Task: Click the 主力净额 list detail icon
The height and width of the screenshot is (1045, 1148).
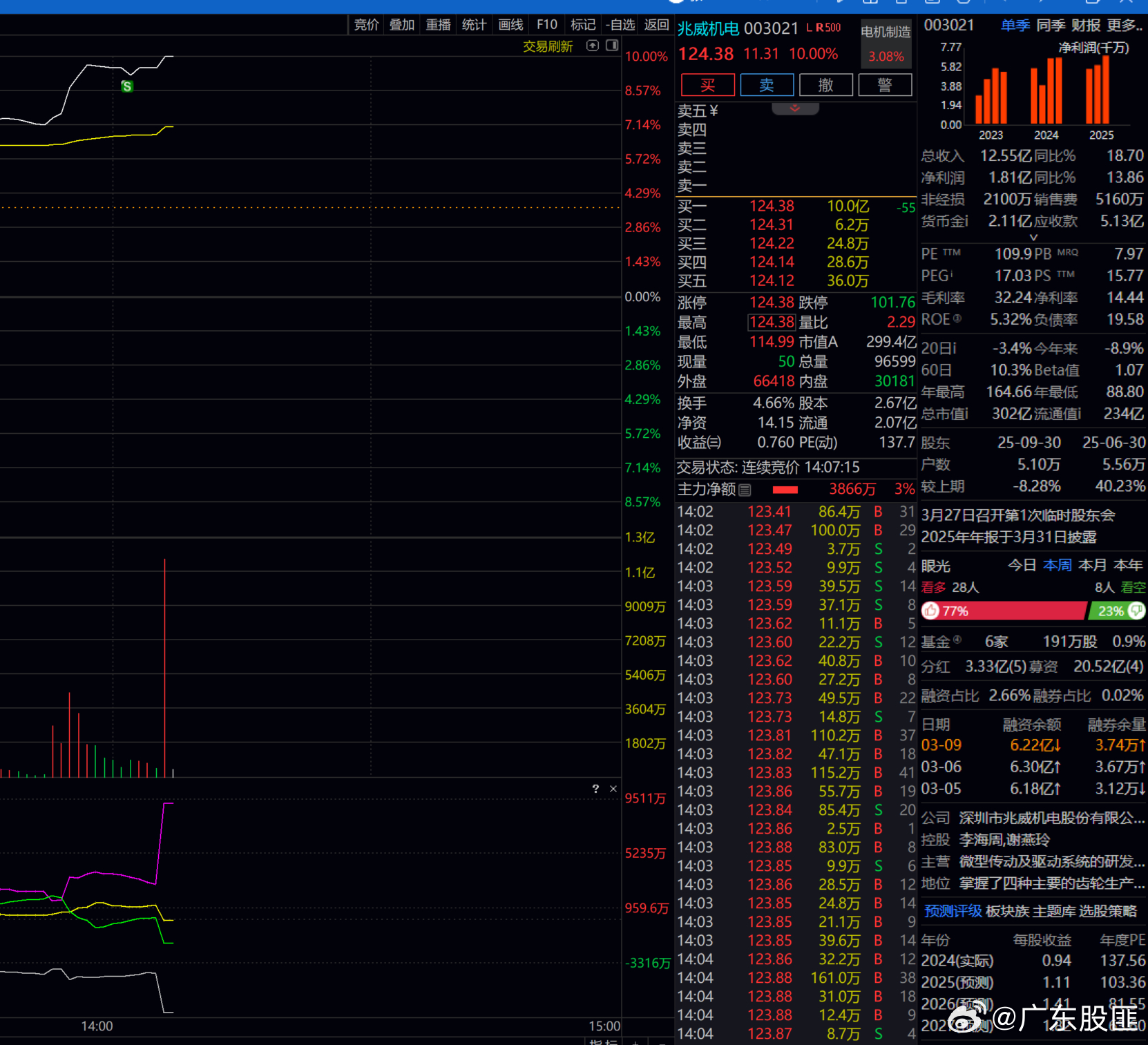Action: (x=745, y=490)
